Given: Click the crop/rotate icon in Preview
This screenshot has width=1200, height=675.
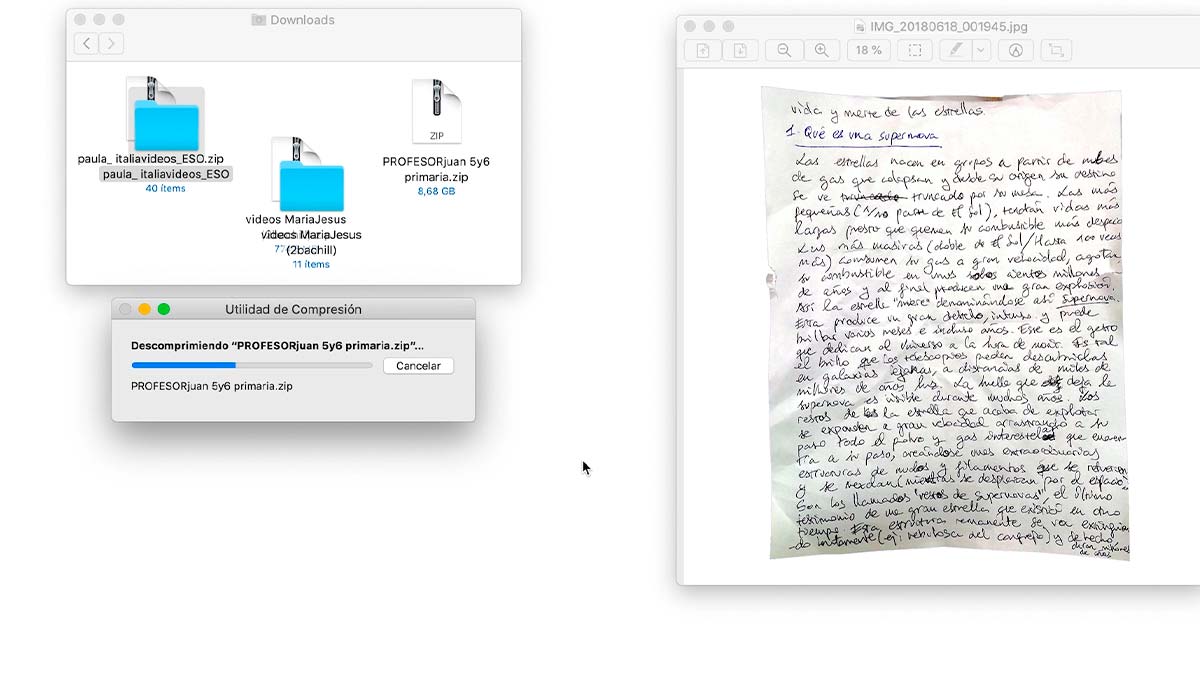Looking at the screenshot, I should 1054,50.
